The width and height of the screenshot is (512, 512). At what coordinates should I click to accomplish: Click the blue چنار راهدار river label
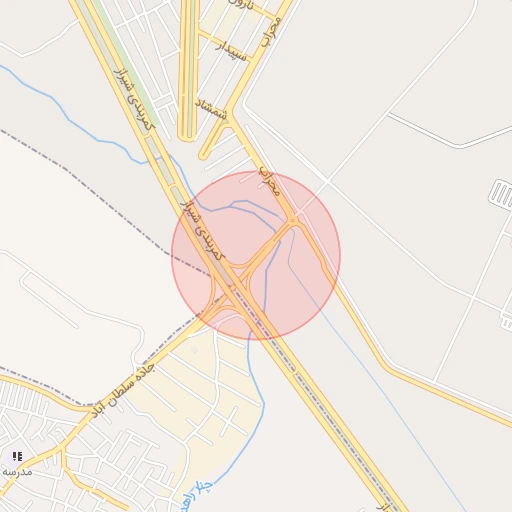click(x=198, y=496)
